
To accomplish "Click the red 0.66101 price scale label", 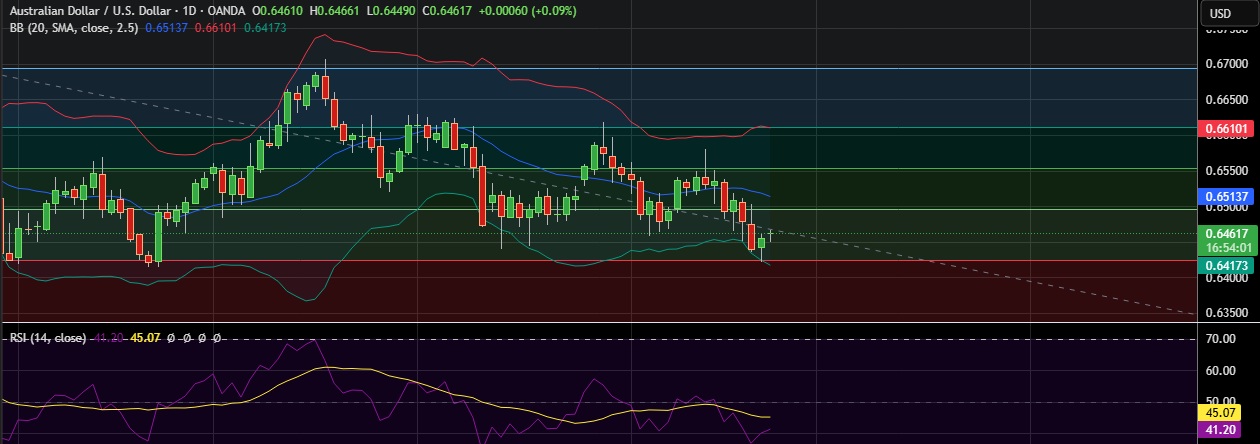I will 1228,129.
